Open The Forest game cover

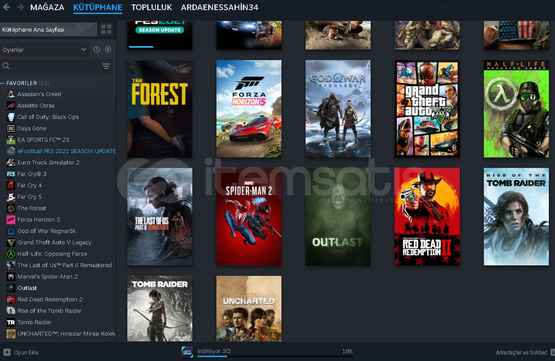160,109
